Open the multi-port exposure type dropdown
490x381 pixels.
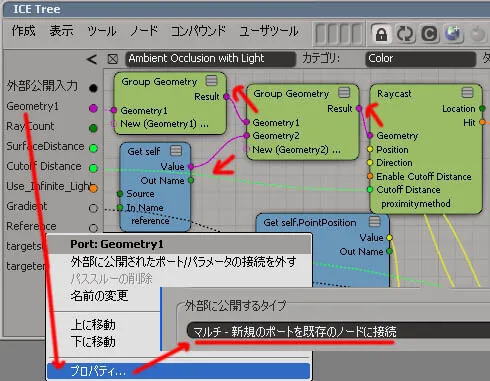pos(338,331)
